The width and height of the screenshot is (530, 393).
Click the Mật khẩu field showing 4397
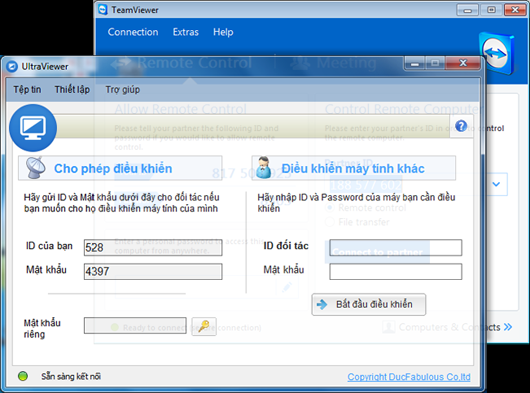pyautogui.click(x=153, y=272)
